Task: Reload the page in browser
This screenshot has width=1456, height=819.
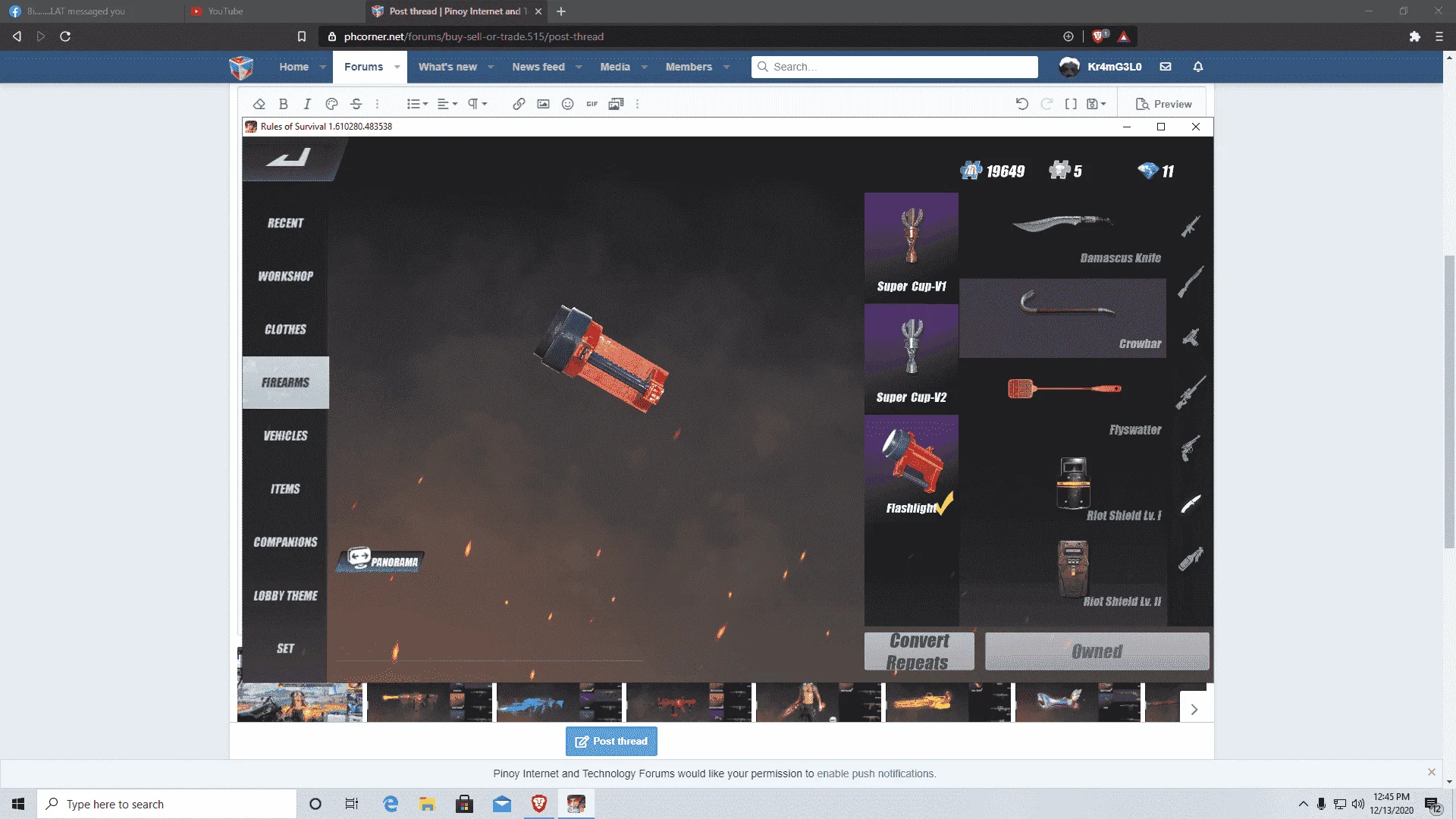Action: [x=65, y=36]
